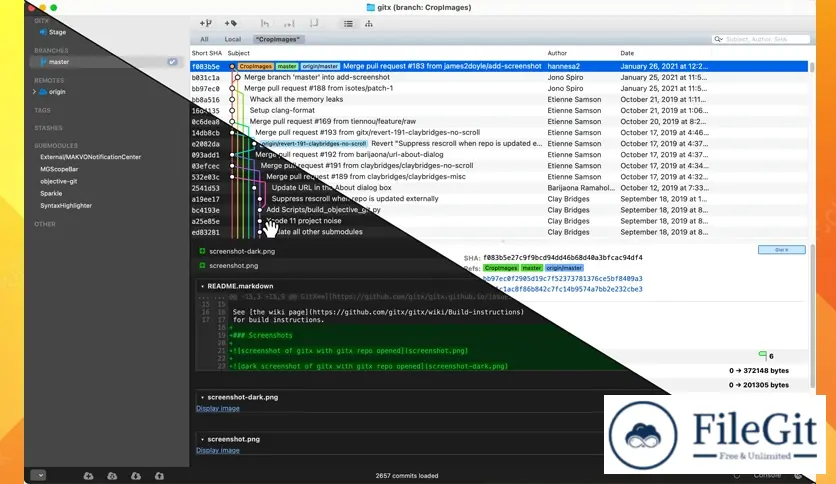Click the Create Branch toolbar icon
The image size is (836, 484).
[205, 23]
